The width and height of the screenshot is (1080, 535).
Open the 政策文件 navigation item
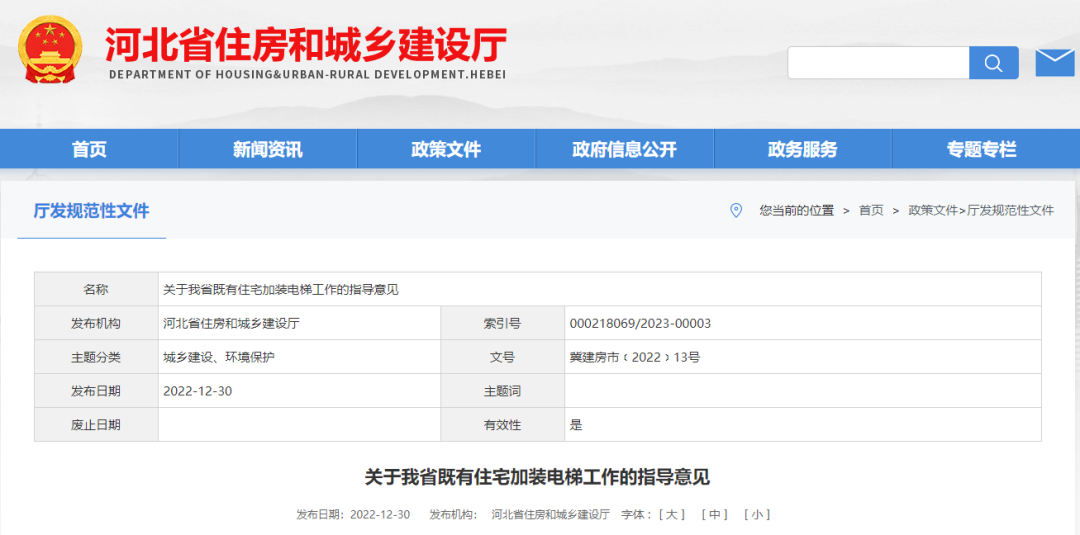point(446,149)
